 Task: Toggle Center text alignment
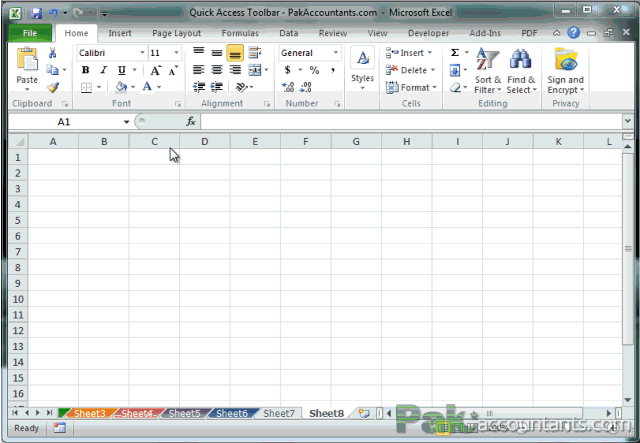(217, 70)
